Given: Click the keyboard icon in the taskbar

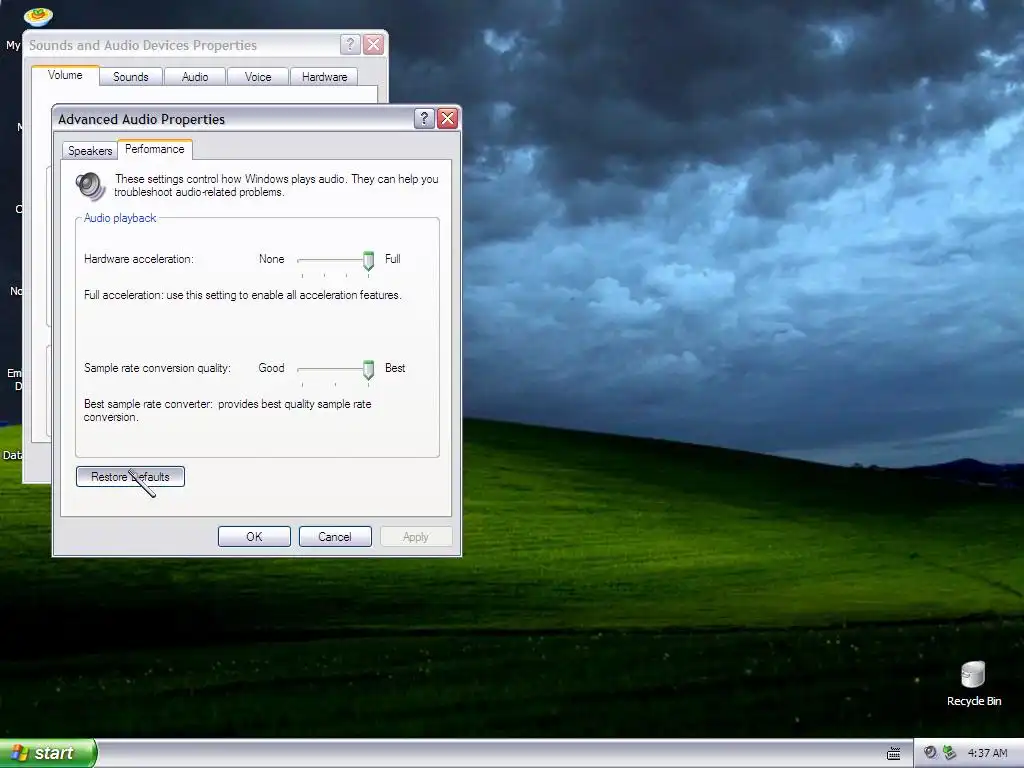Looking at the screenshot, I should tap(894, 754).
